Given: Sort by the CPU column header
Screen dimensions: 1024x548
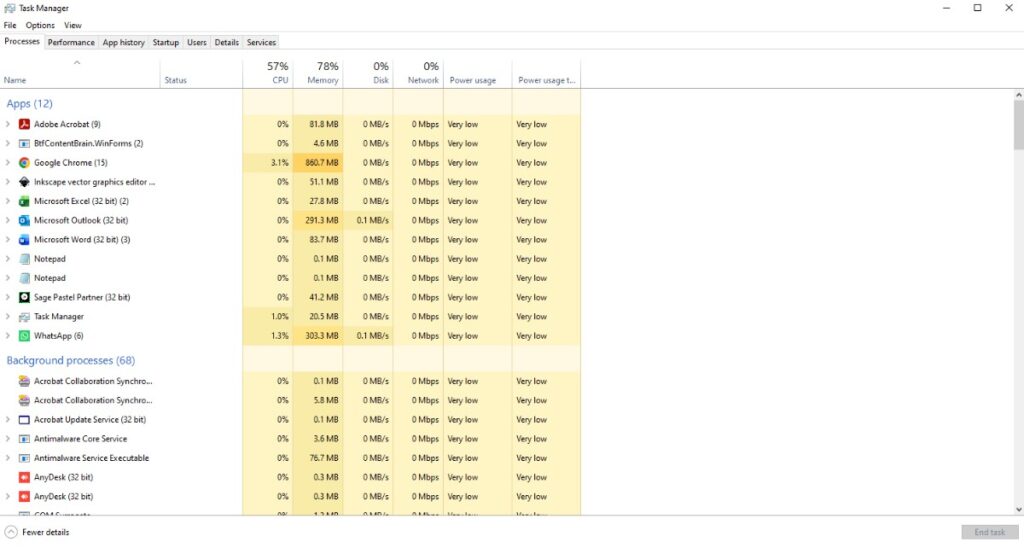Looking at the screenshot, I should [268, 73].
